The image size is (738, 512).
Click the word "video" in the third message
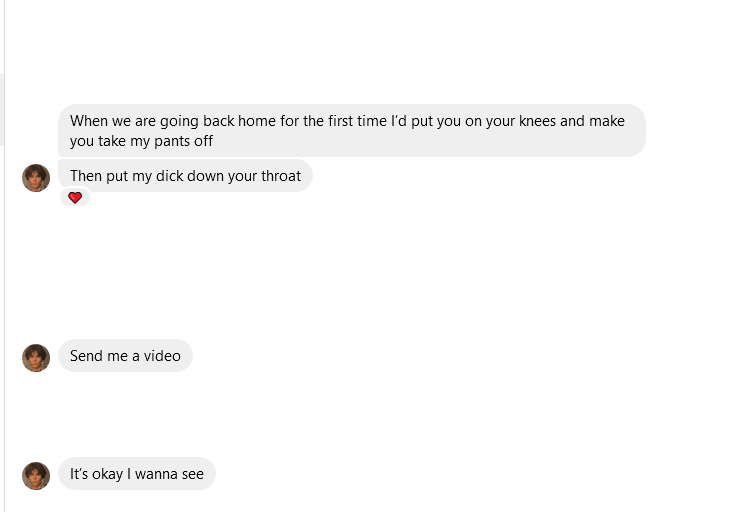[x=162, y=356]
